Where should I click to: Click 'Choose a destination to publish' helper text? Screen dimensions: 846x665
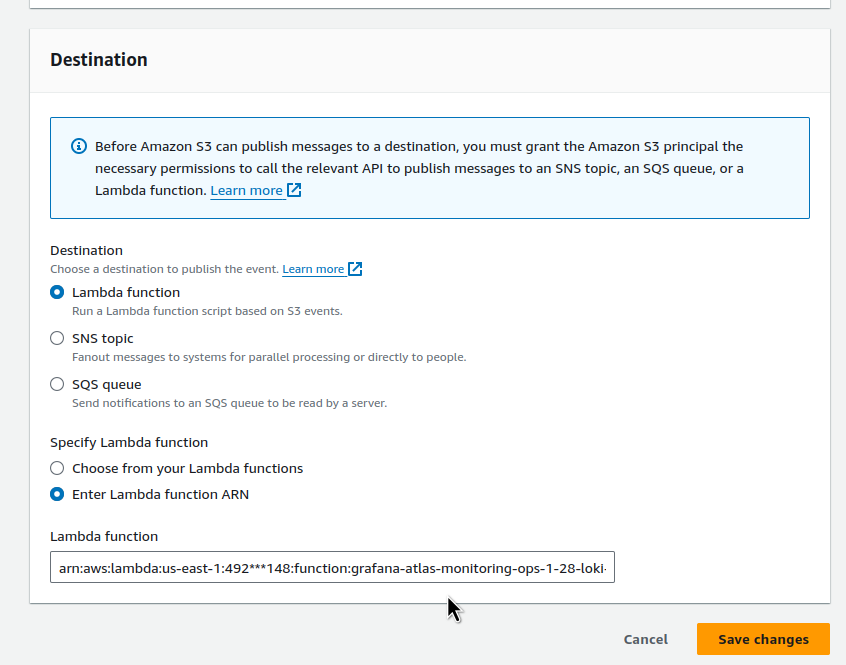pyautogui.click(x=165, y=269)
